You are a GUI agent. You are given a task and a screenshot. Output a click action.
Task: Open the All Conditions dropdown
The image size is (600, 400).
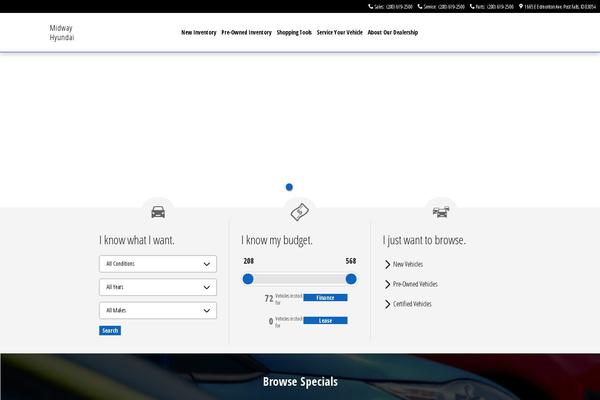coord(158,264)
